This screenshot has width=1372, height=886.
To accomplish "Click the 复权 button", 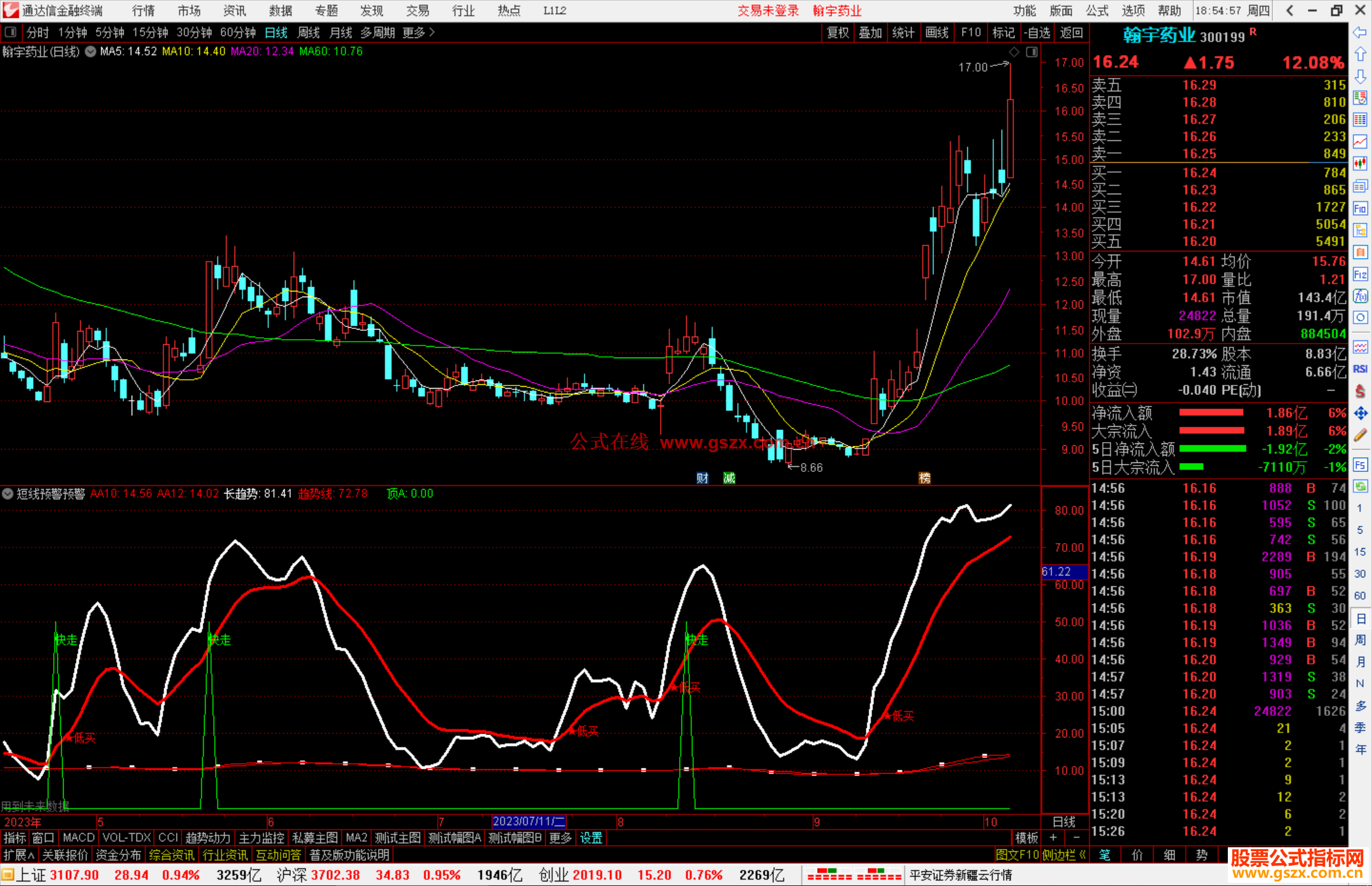I will tap(838, 32).
